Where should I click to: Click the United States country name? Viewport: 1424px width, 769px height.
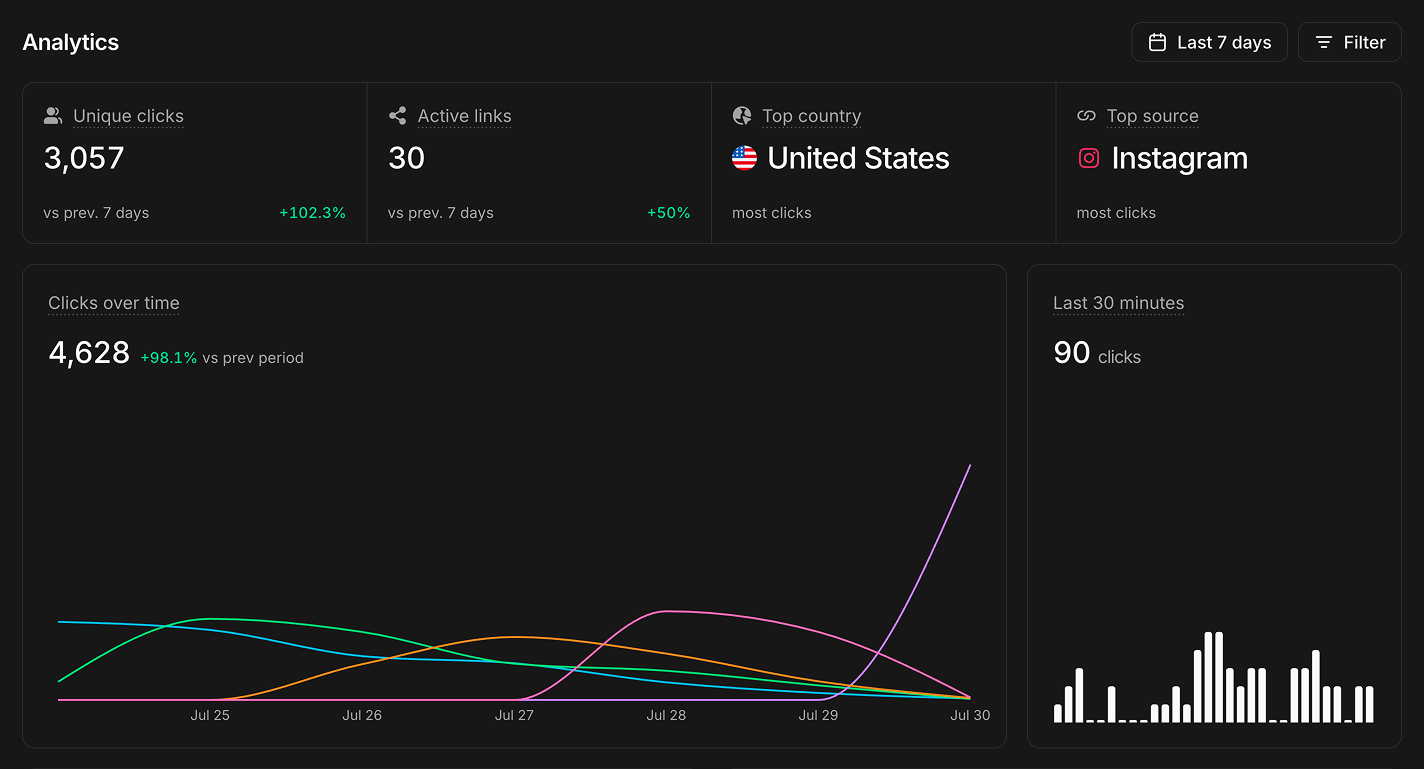858,158
